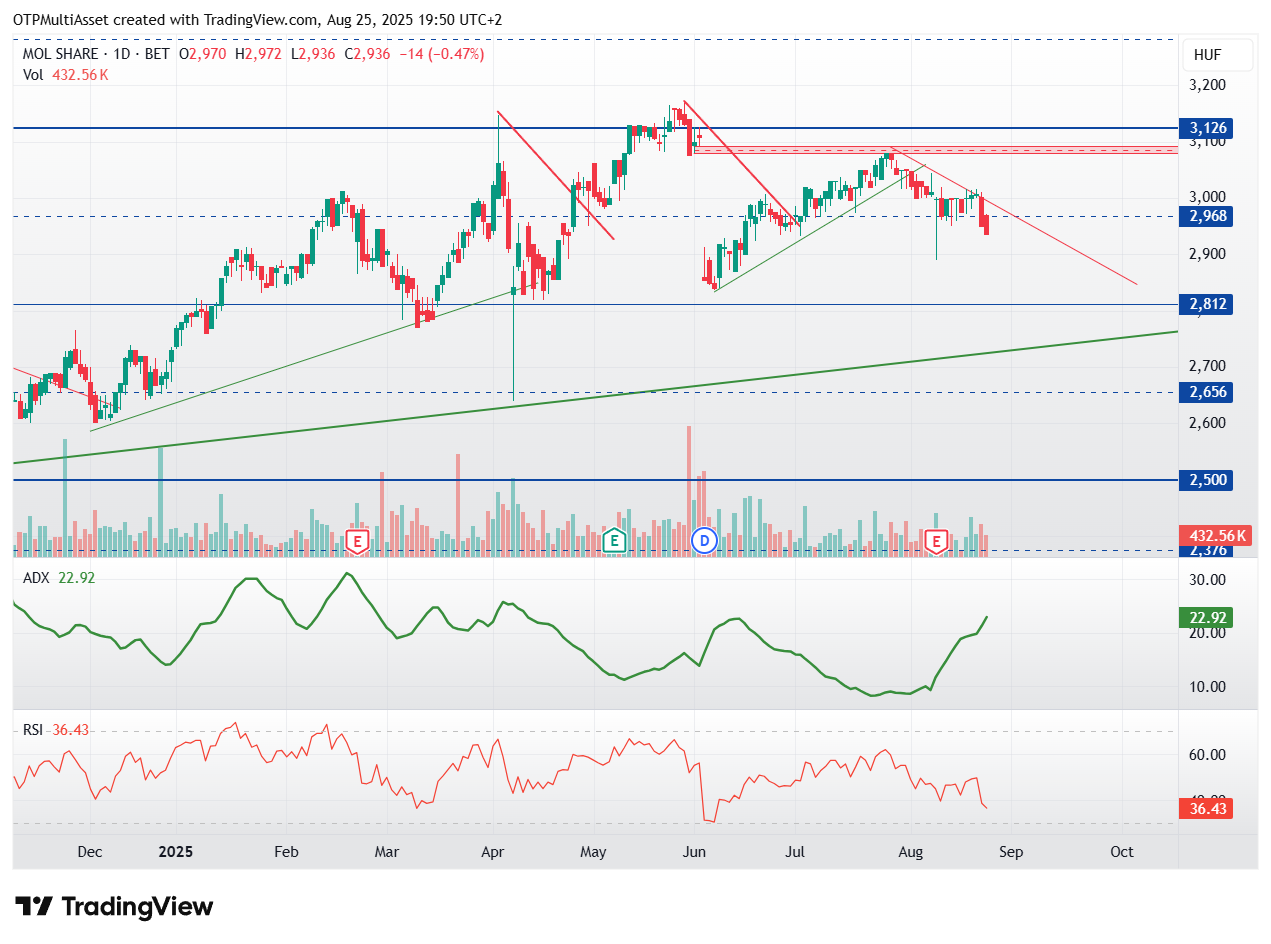Click the Feb label on time axis

[x=286, y=852]
